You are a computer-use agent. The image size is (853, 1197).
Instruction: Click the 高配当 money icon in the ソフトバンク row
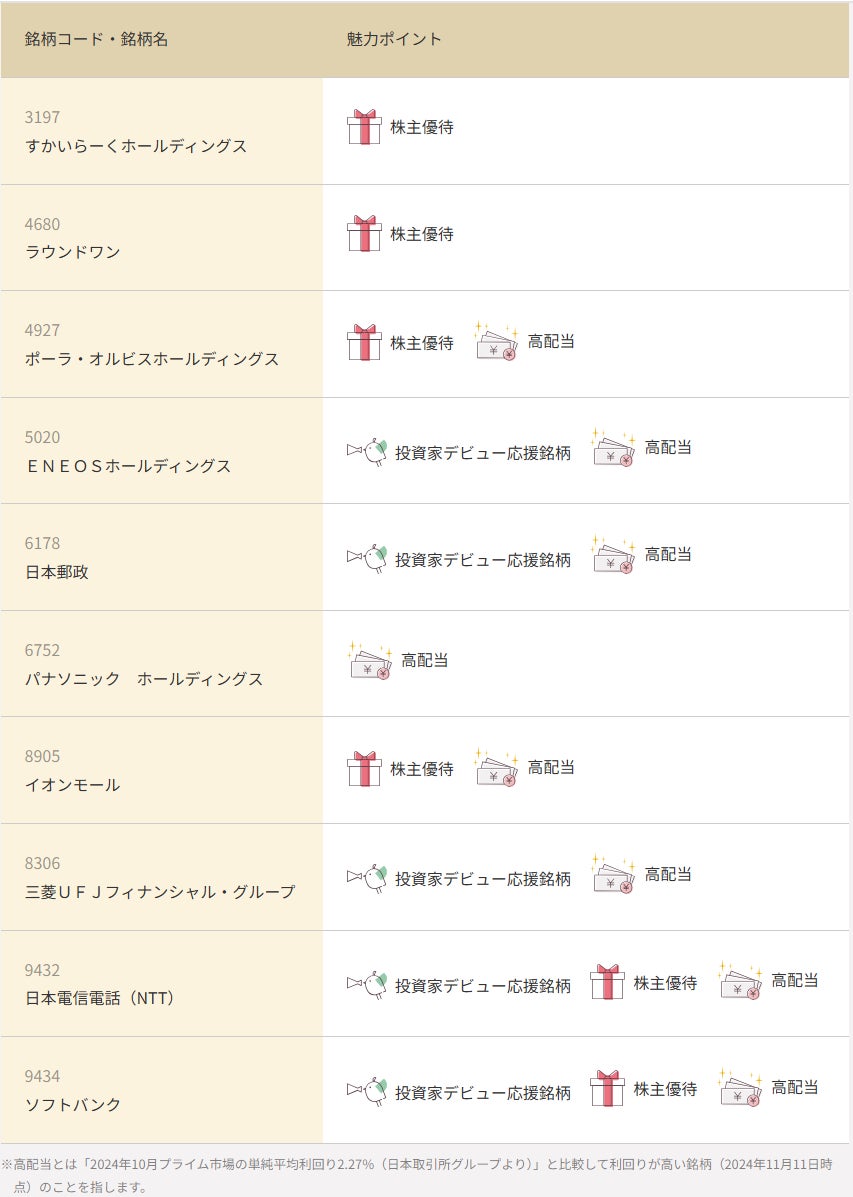741,1087
